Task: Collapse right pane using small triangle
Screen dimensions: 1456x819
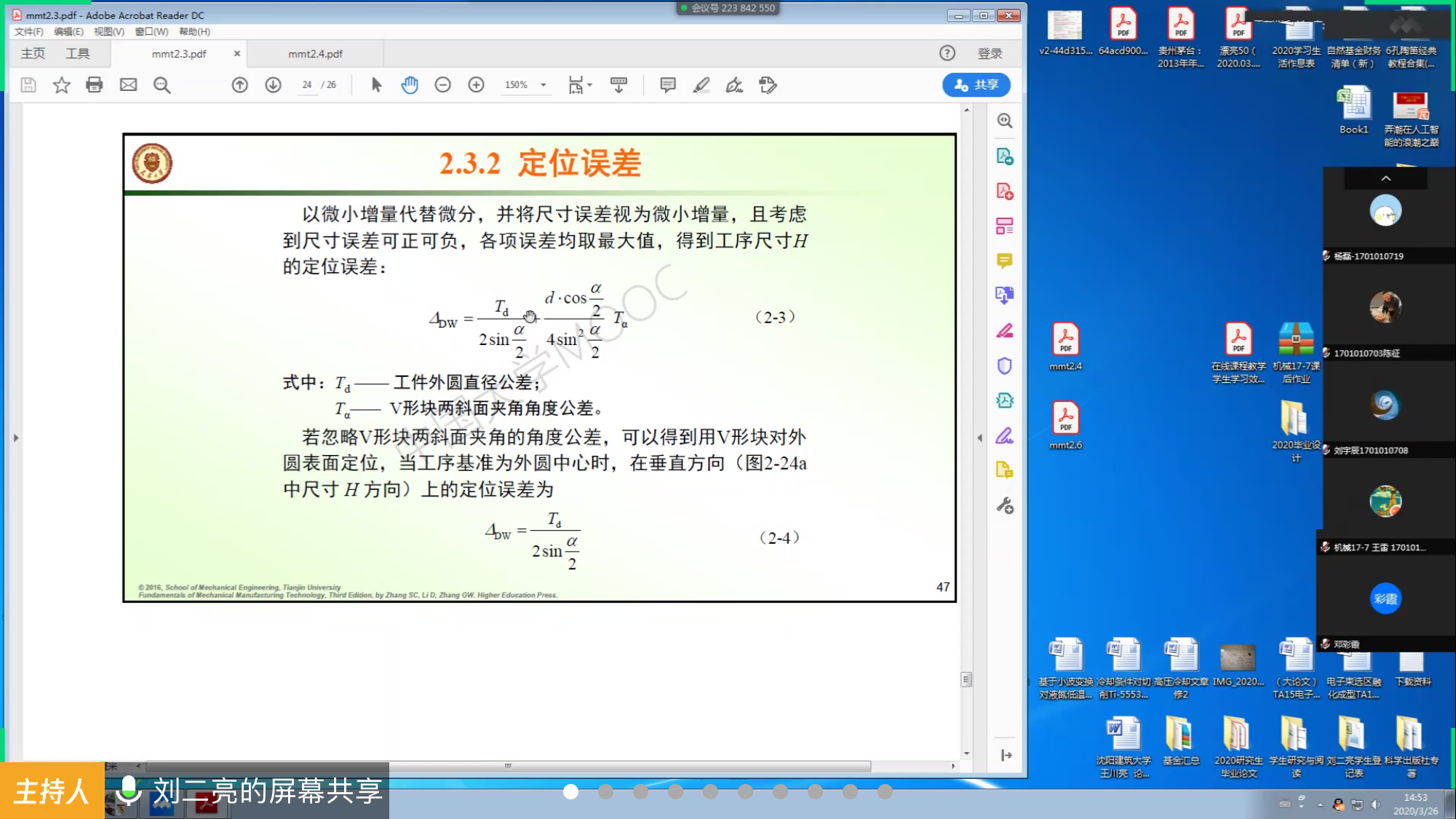Action: 979,438
